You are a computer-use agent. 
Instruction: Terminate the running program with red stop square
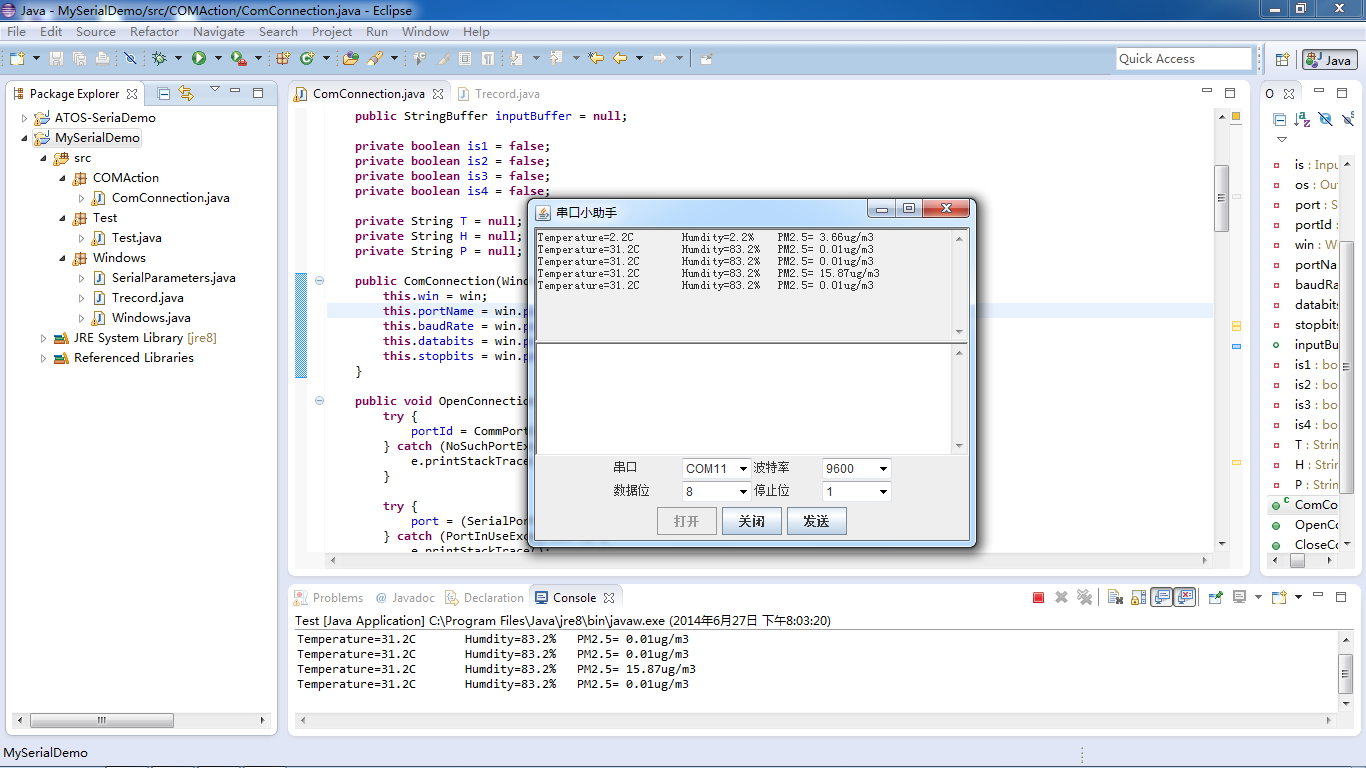[1038, 598]
